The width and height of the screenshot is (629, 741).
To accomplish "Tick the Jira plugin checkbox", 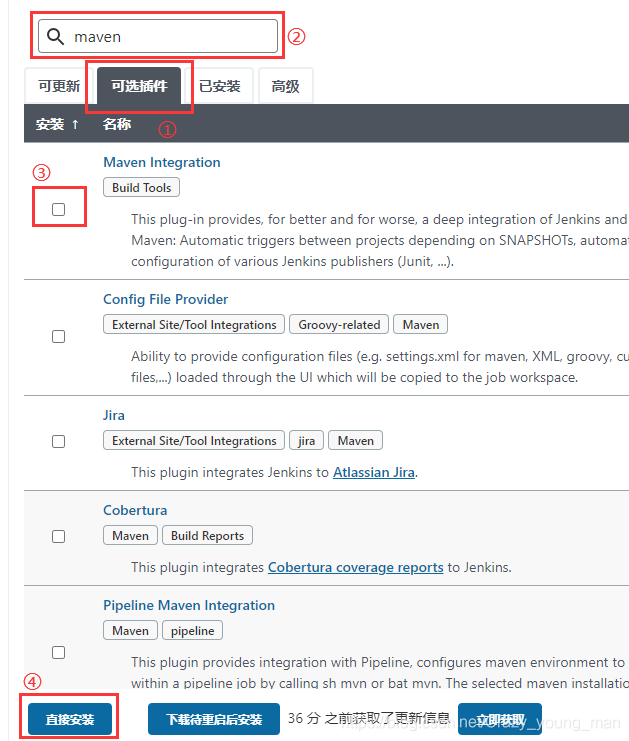I will pyautogui.click(x=59, y=441).
